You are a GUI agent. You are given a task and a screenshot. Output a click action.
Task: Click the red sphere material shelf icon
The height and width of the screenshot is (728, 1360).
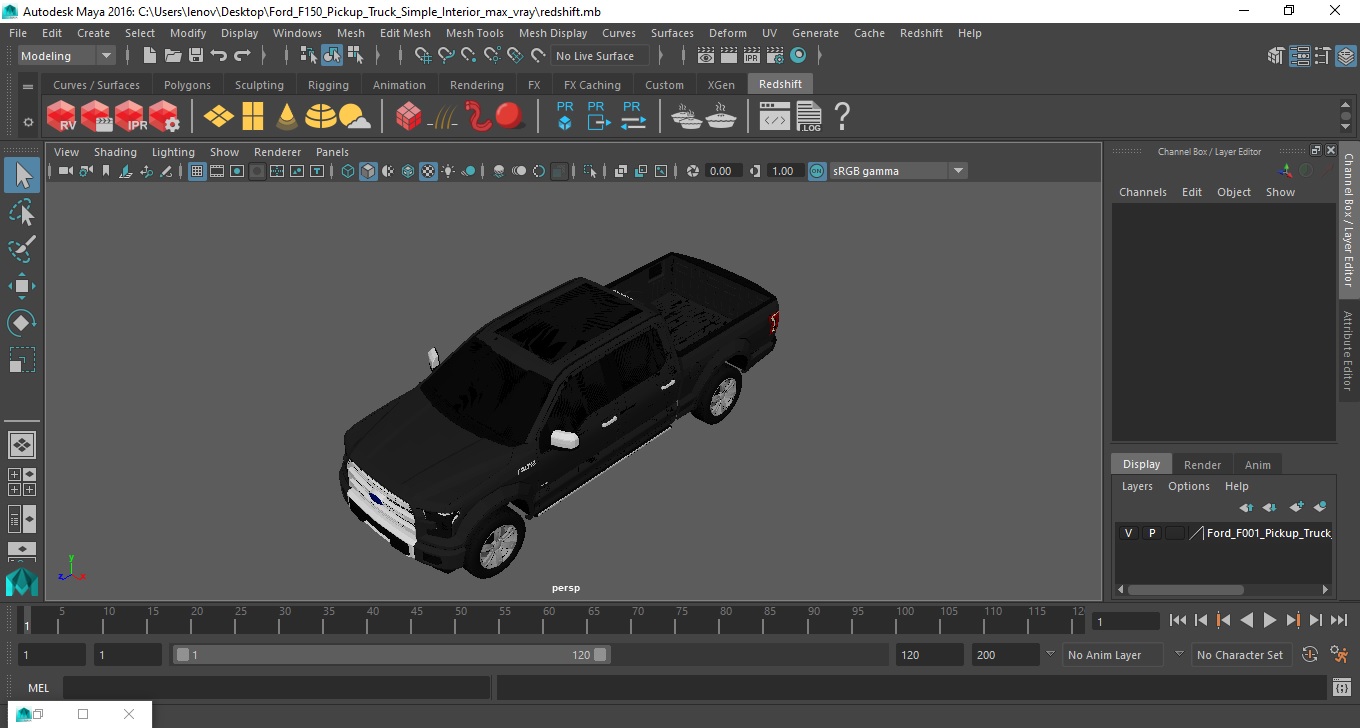point(510,117)
